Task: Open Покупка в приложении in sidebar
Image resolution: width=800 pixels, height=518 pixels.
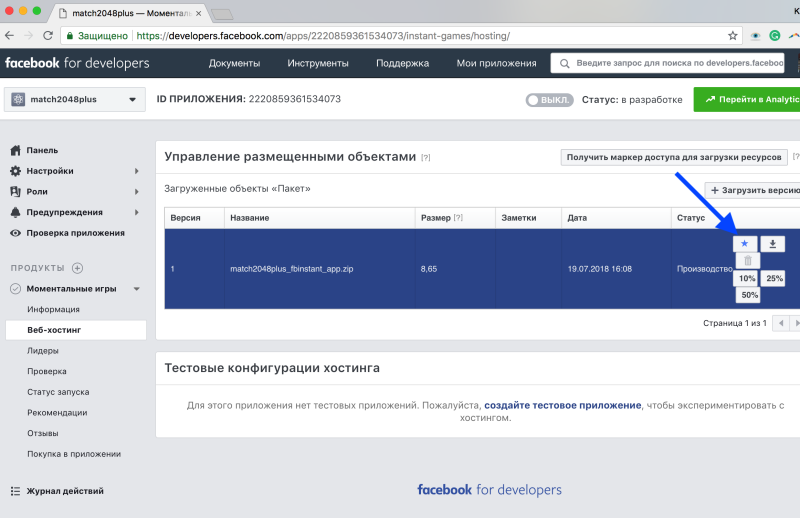Action: tap(74, 454)
